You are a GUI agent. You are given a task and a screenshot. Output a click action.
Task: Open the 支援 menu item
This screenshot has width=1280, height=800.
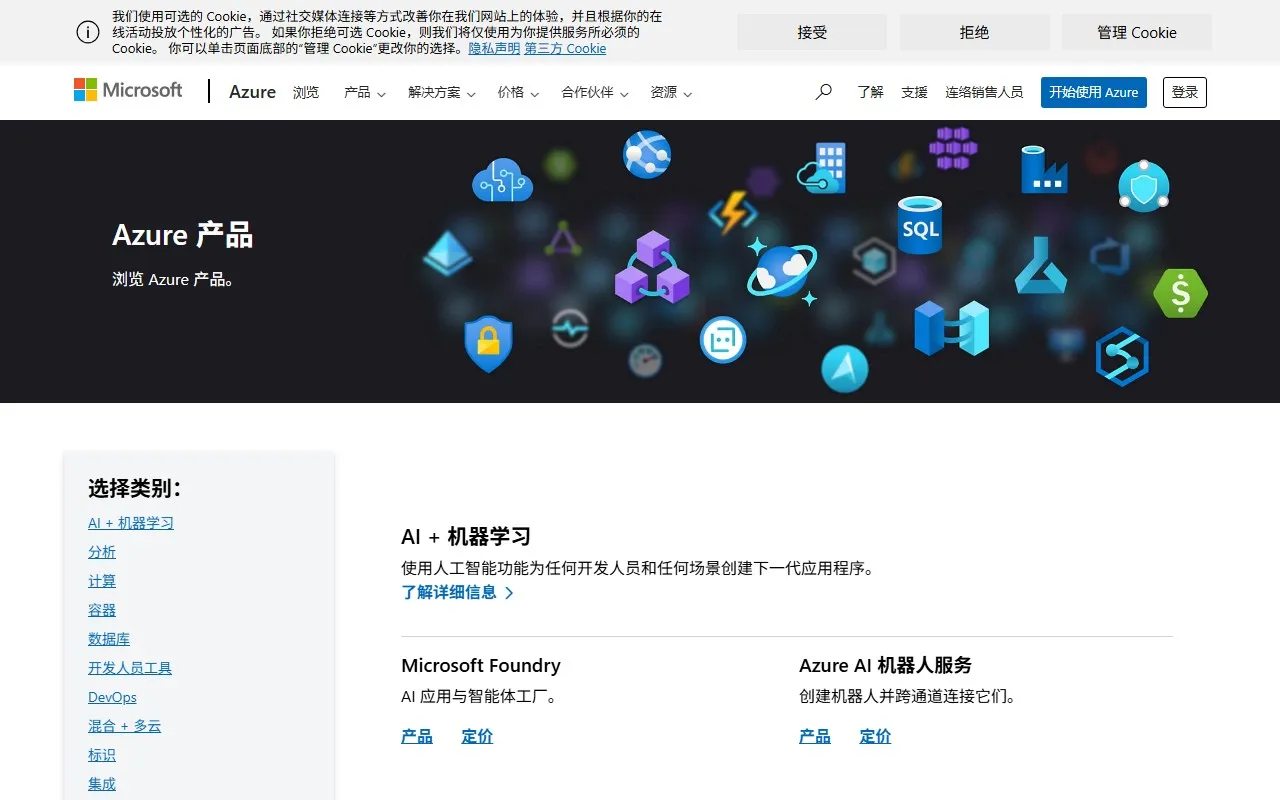click(x=913, y=91)
